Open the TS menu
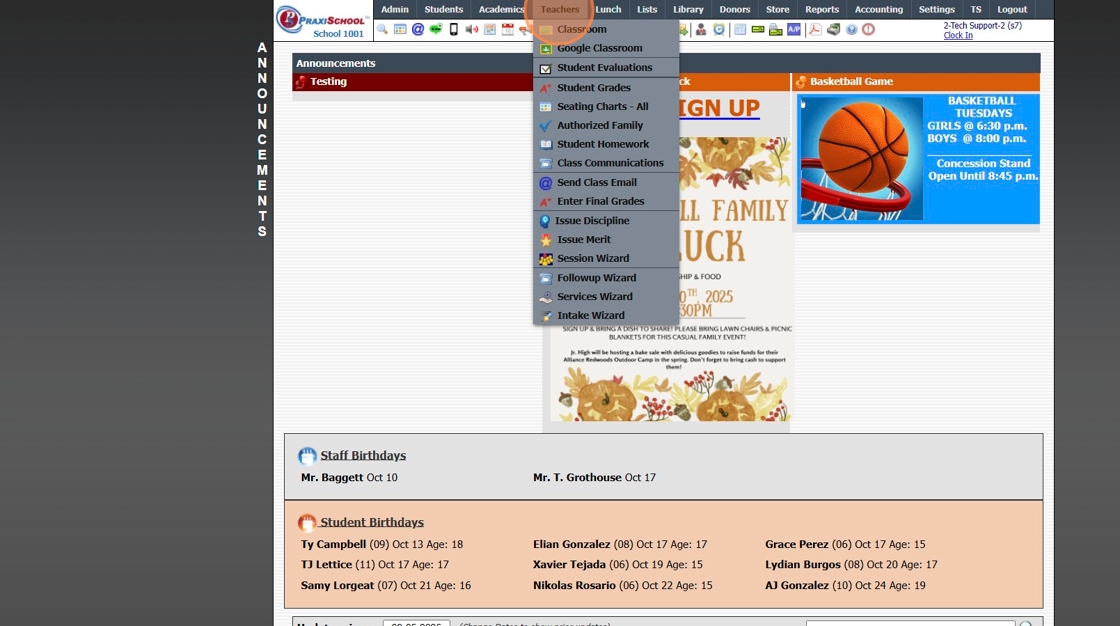The width and height of the screenshot is (1120, 626). 976,9
